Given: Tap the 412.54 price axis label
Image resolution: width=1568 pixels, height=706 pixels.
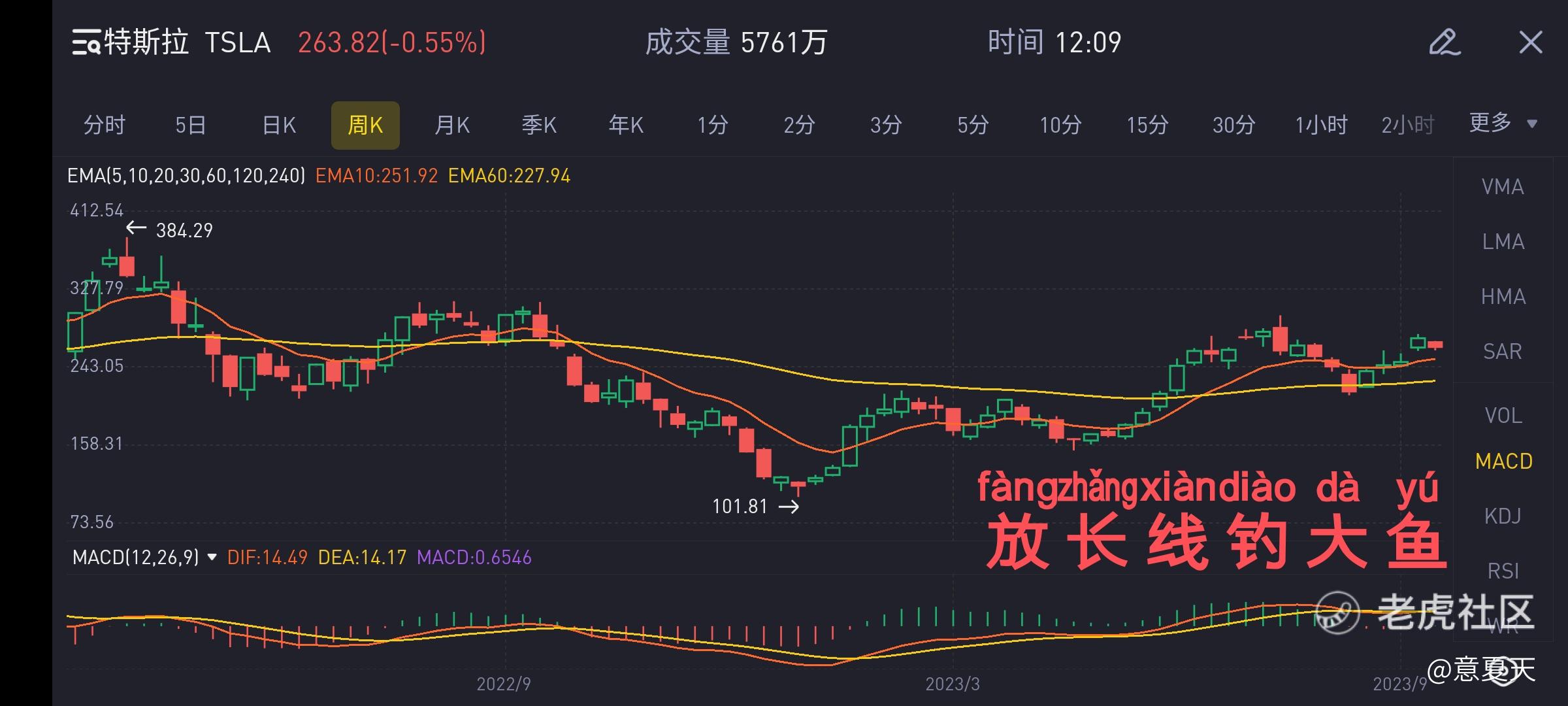Looking at the screenshot, I should click(x=97, y=210).
